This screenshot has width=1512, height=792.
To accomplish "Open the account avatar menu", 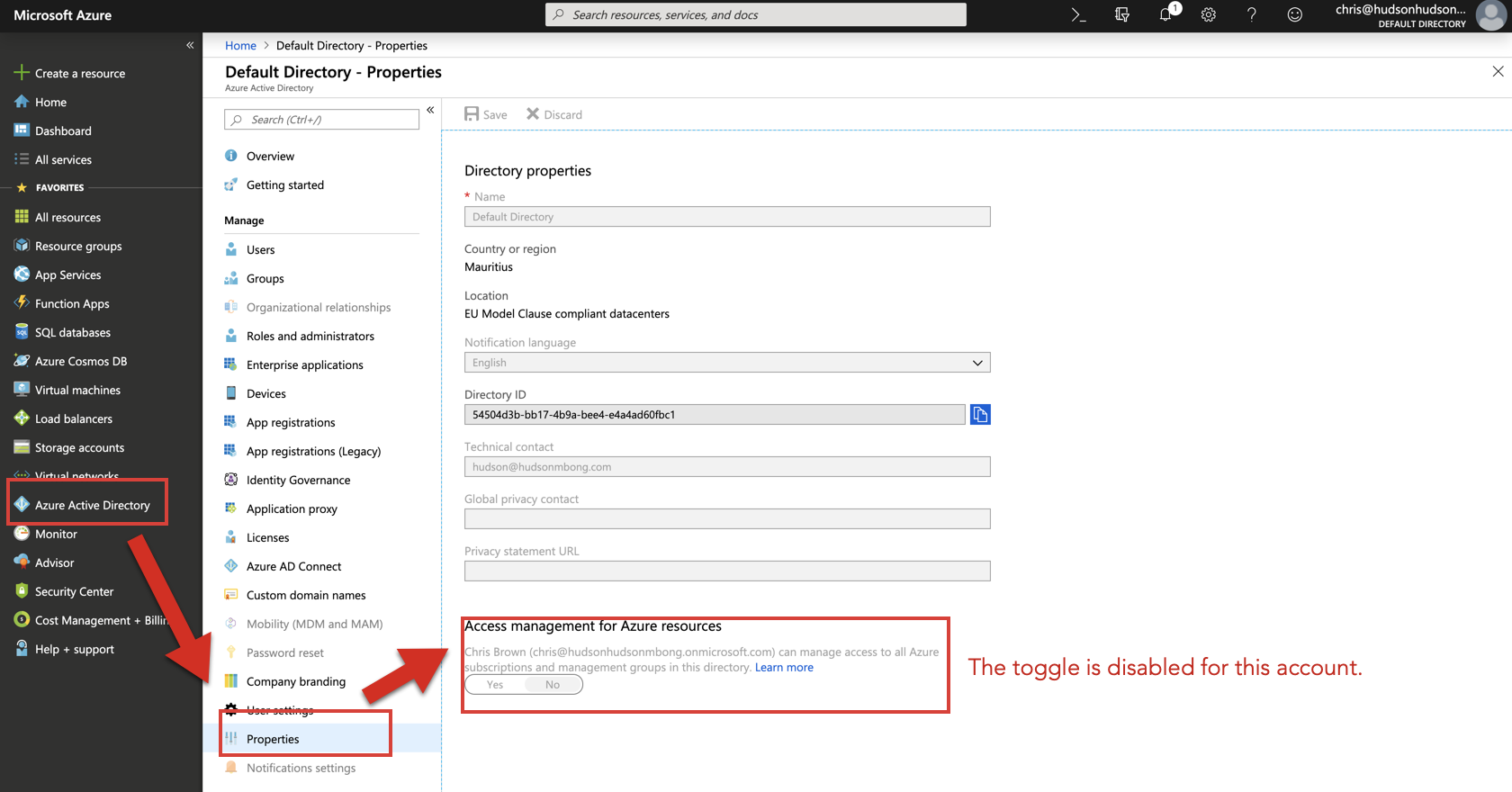I will pos(1491,15).
